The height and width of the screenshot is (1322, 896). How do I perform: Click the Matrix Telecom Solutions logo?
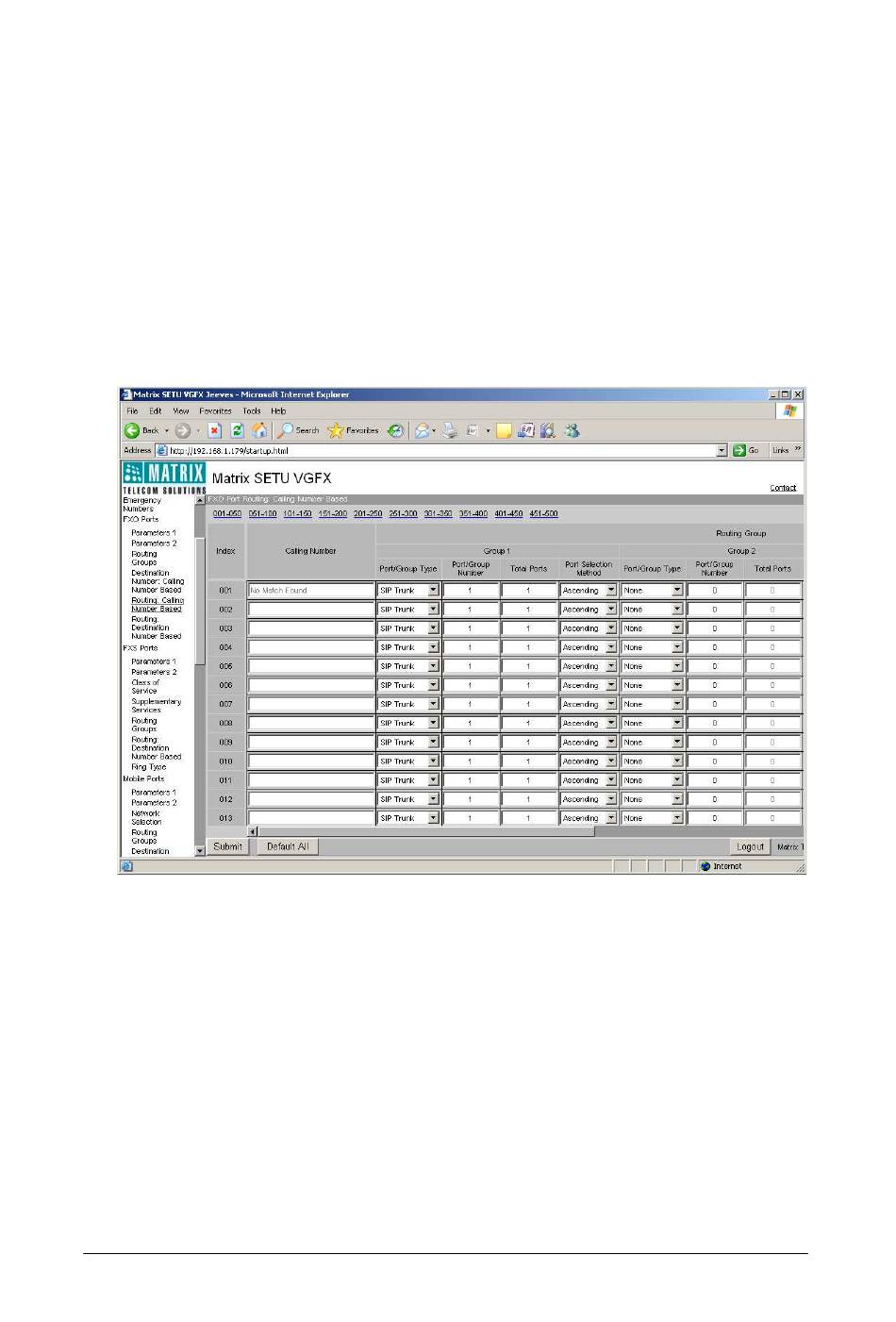pyautogui.click(x=163, y=477)
